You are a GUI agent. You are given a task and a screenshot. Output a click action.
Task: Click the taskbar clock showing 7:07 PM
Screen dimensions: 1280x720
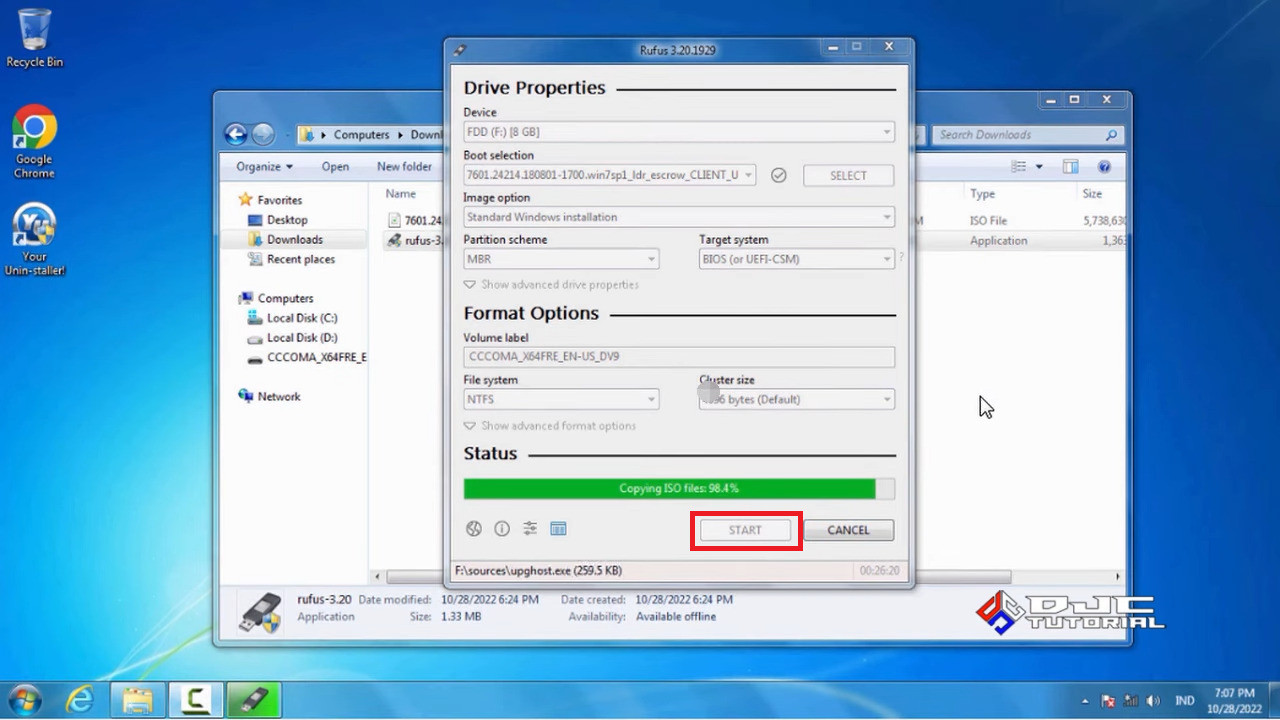coord(1234,700)
